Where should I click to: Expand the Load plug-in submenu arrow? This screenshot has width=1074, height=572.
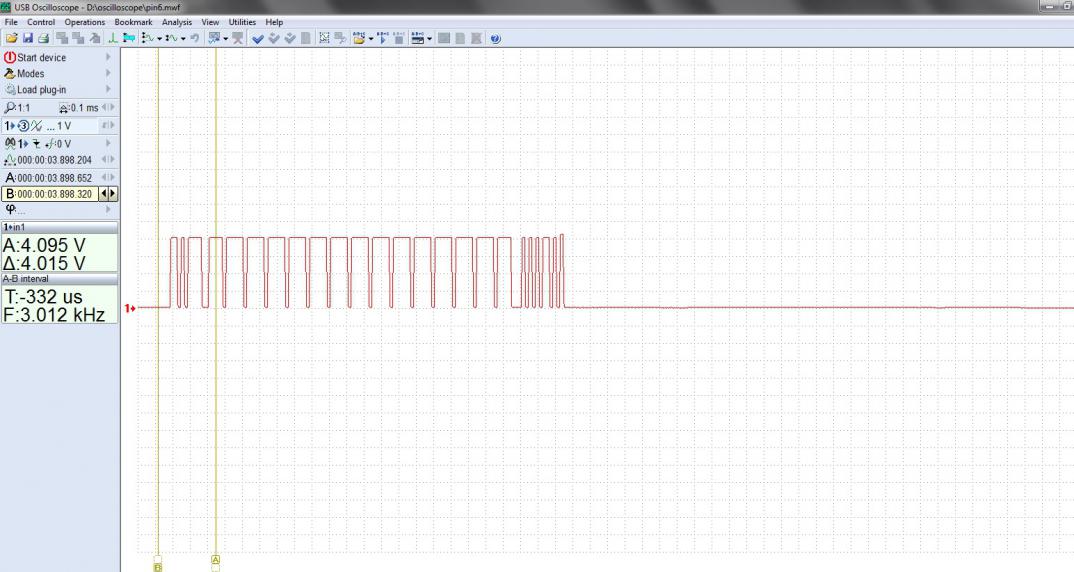108,89
